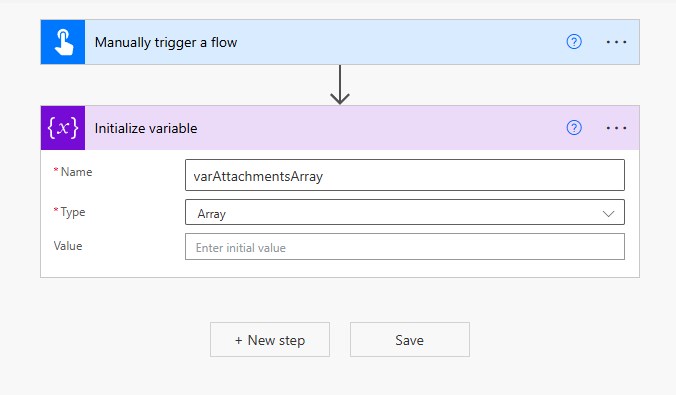Collapse the Initialize variable card title
Viewport: 676px width, 395px height.
point(146,129)
